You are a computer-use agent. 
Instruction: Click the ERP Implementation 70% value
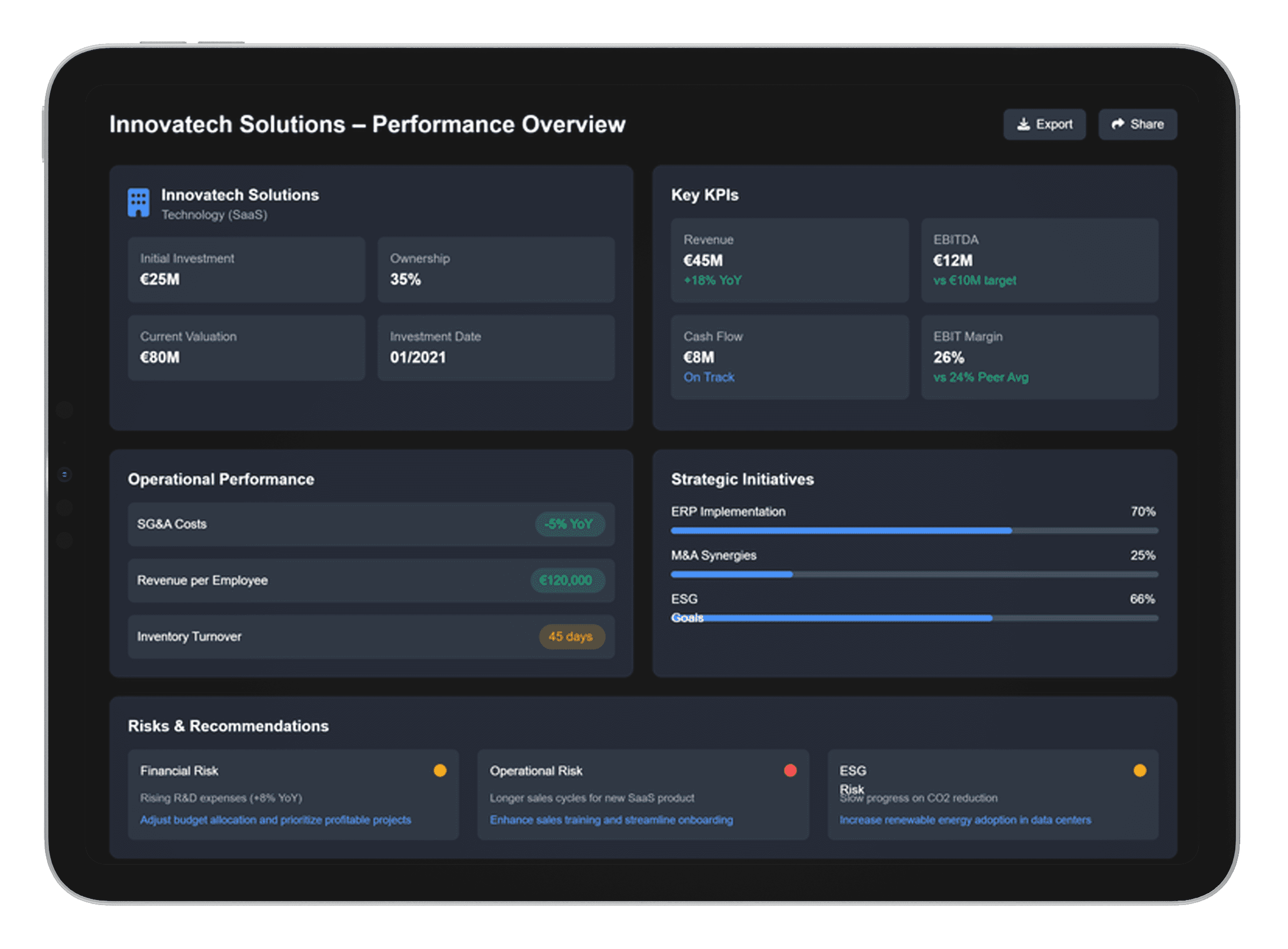click(1143, 511)
